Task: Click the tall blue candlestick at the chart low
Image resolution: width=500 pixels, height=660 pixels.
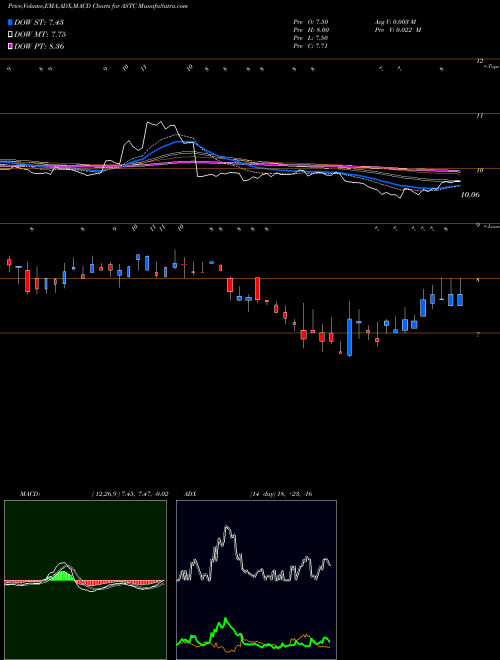Action: coord(349,337)
